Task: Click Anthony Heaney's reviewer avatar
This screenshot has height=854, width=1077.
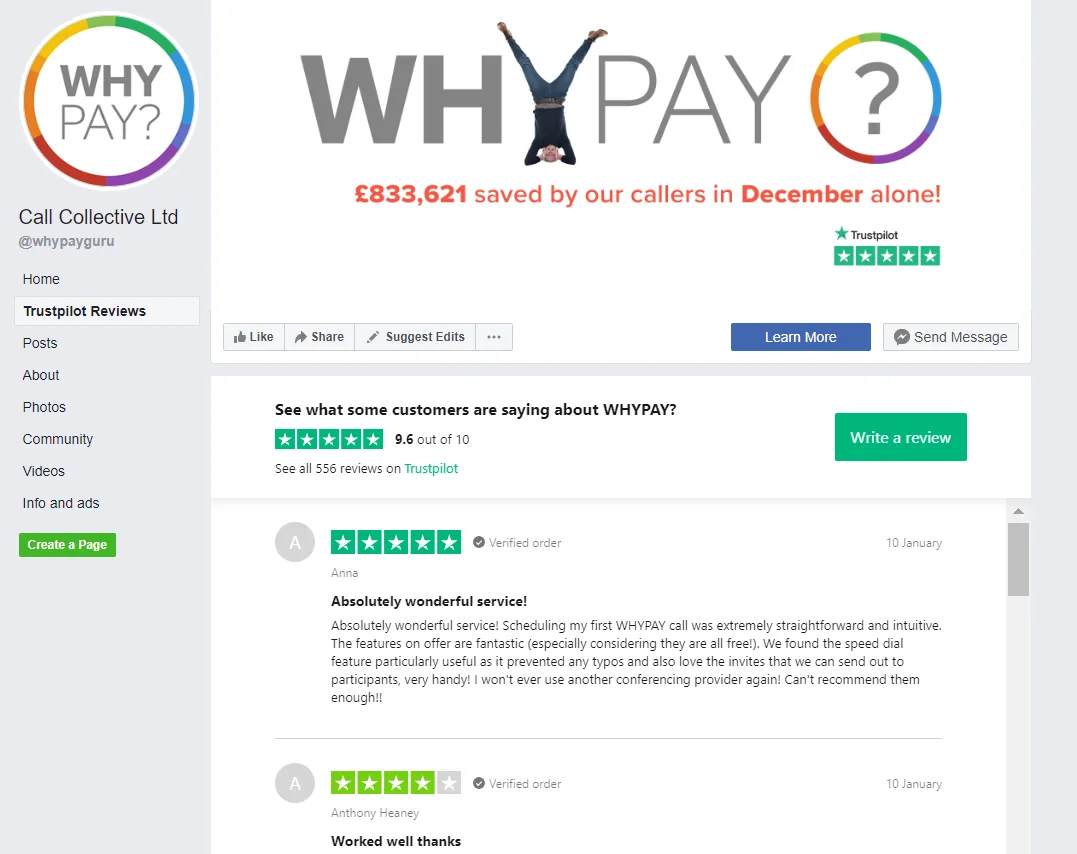Action: pyautogui.click(x=295, y=783)
